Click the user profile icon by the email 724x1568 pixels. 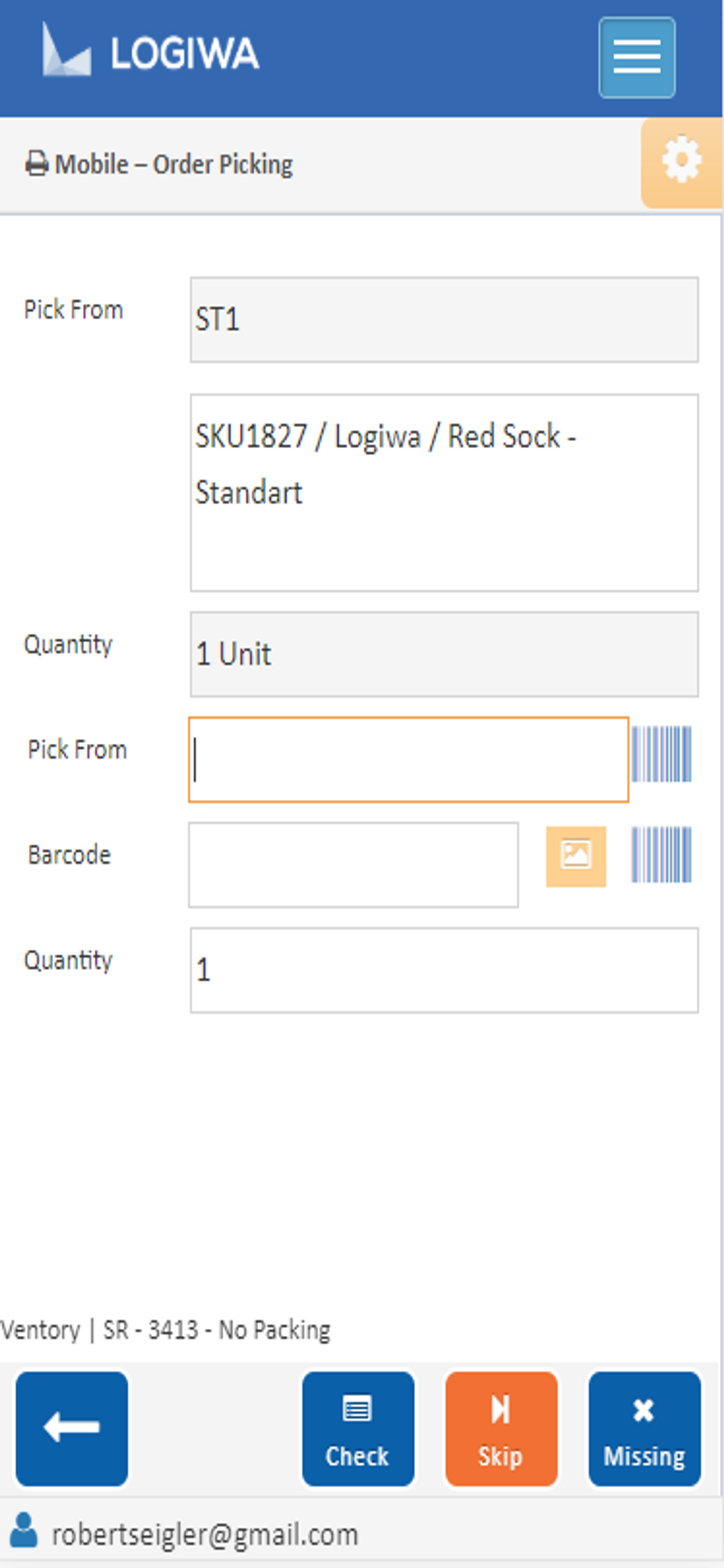[x=24, y=1529]
